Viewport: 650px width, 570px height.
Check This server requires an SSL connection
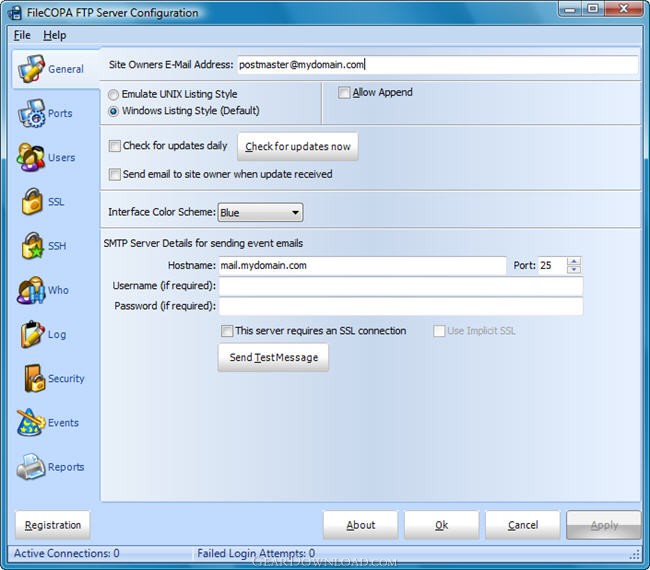[x=227, y=331]
